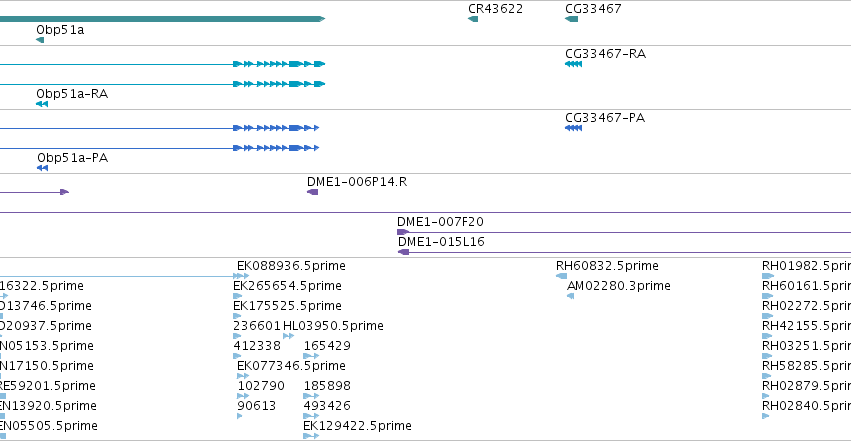The height and width of the screenshot is (441, 851).
Task: Click the CG33467-PA CDS label
Action: tap(605, 118)
